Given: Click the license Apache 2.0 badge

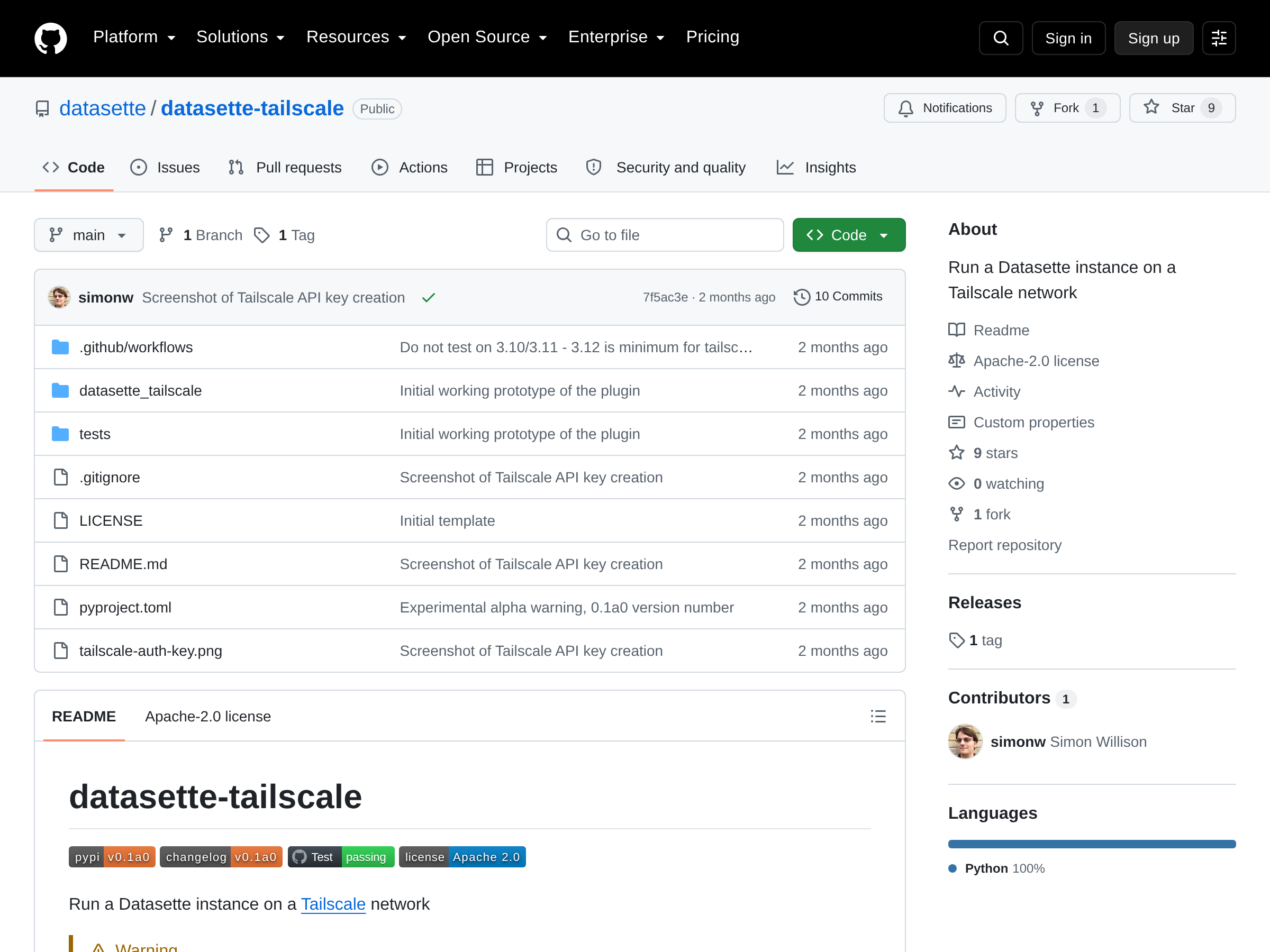Looking at the screenshot, I should (x=462, y=857).
